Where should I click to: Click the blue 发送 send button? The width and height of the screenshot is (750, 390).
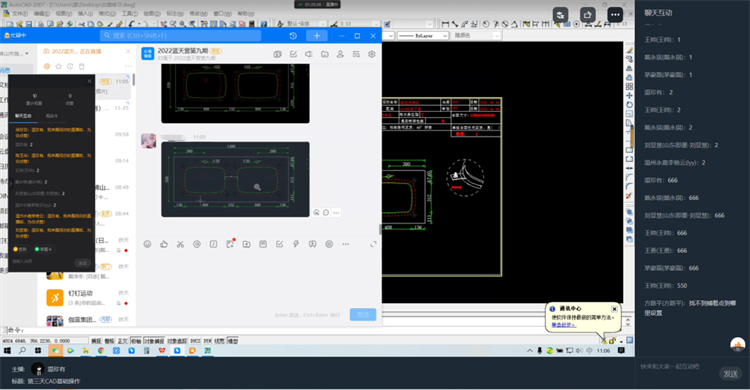(363, 314)
